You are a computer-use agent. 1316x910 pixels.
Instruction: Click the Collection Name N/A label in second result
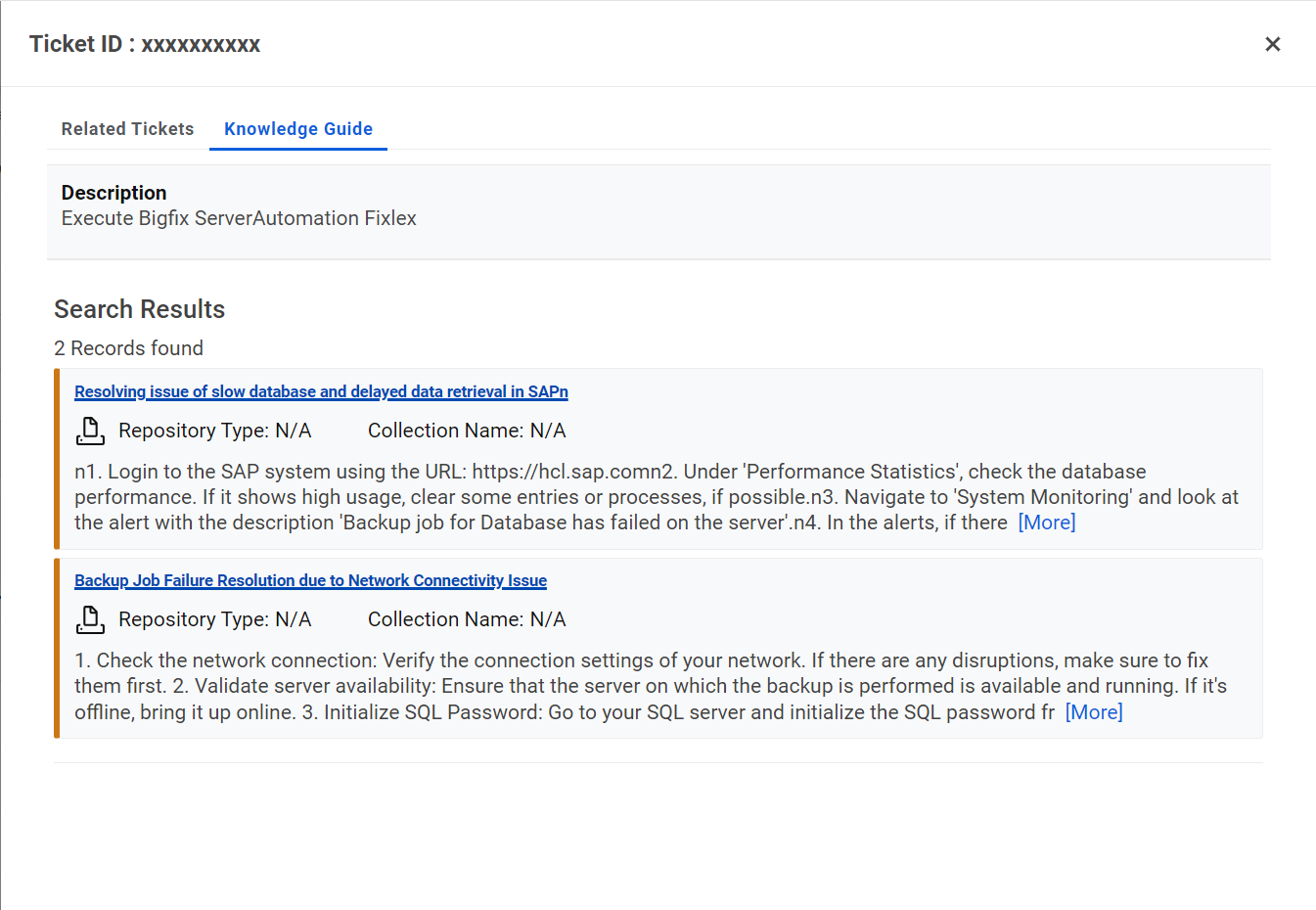point(466,618)
